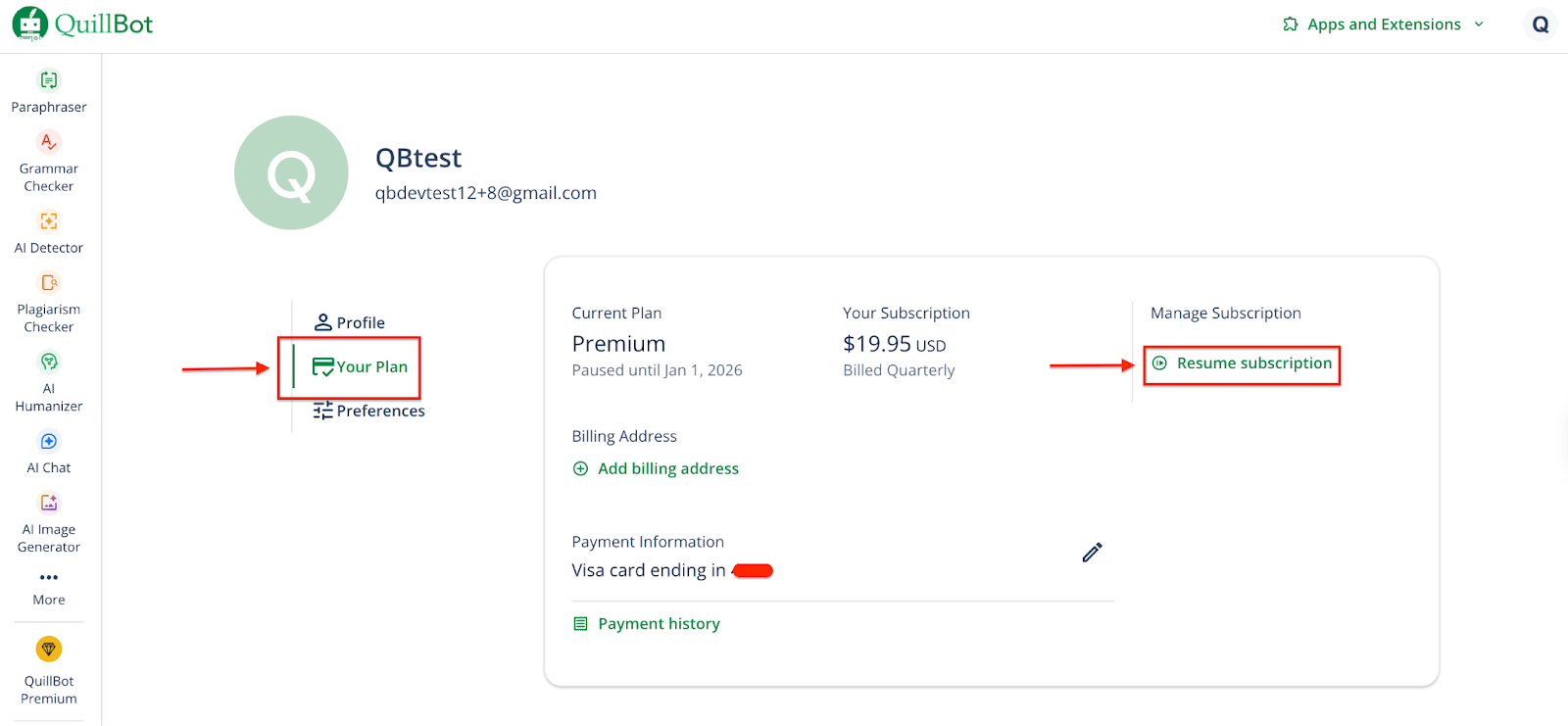Image resolution: width=1568 pixels, height=726 pixels.
Task: Open the AI Image Generator icon
Action: 49,504
